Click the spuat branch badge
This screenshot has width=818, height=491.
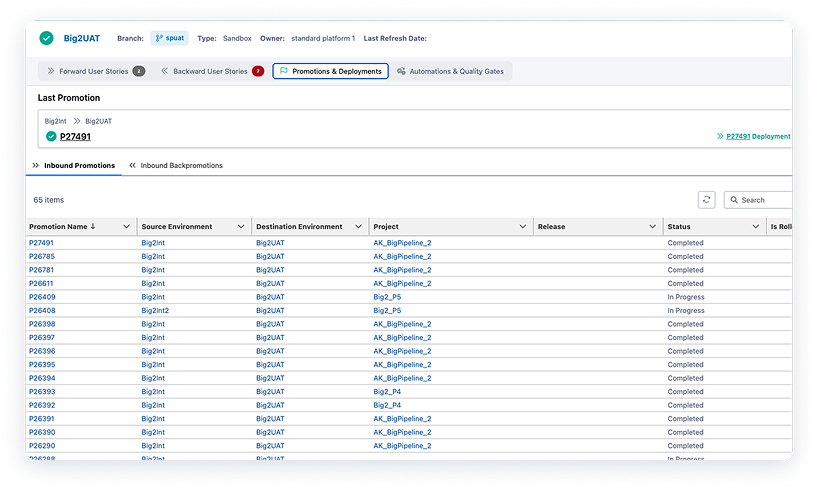tap(170, 38)
